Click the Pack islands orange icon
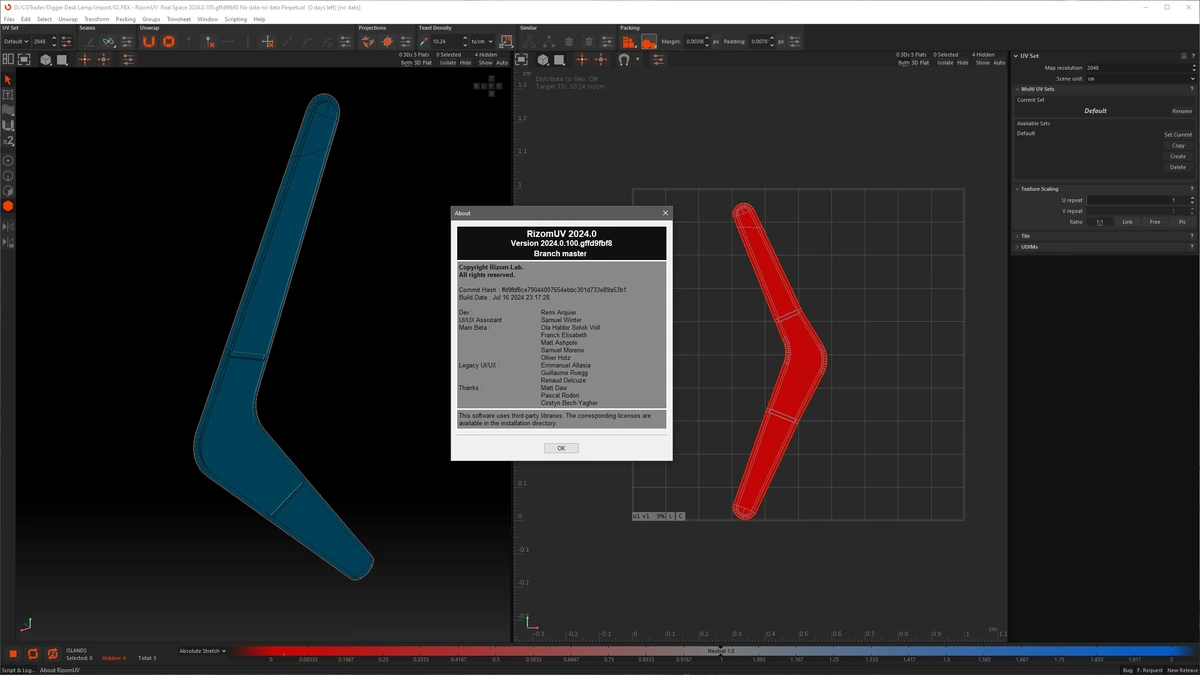This screenshot has width=1200, height=675. point(629,41)
